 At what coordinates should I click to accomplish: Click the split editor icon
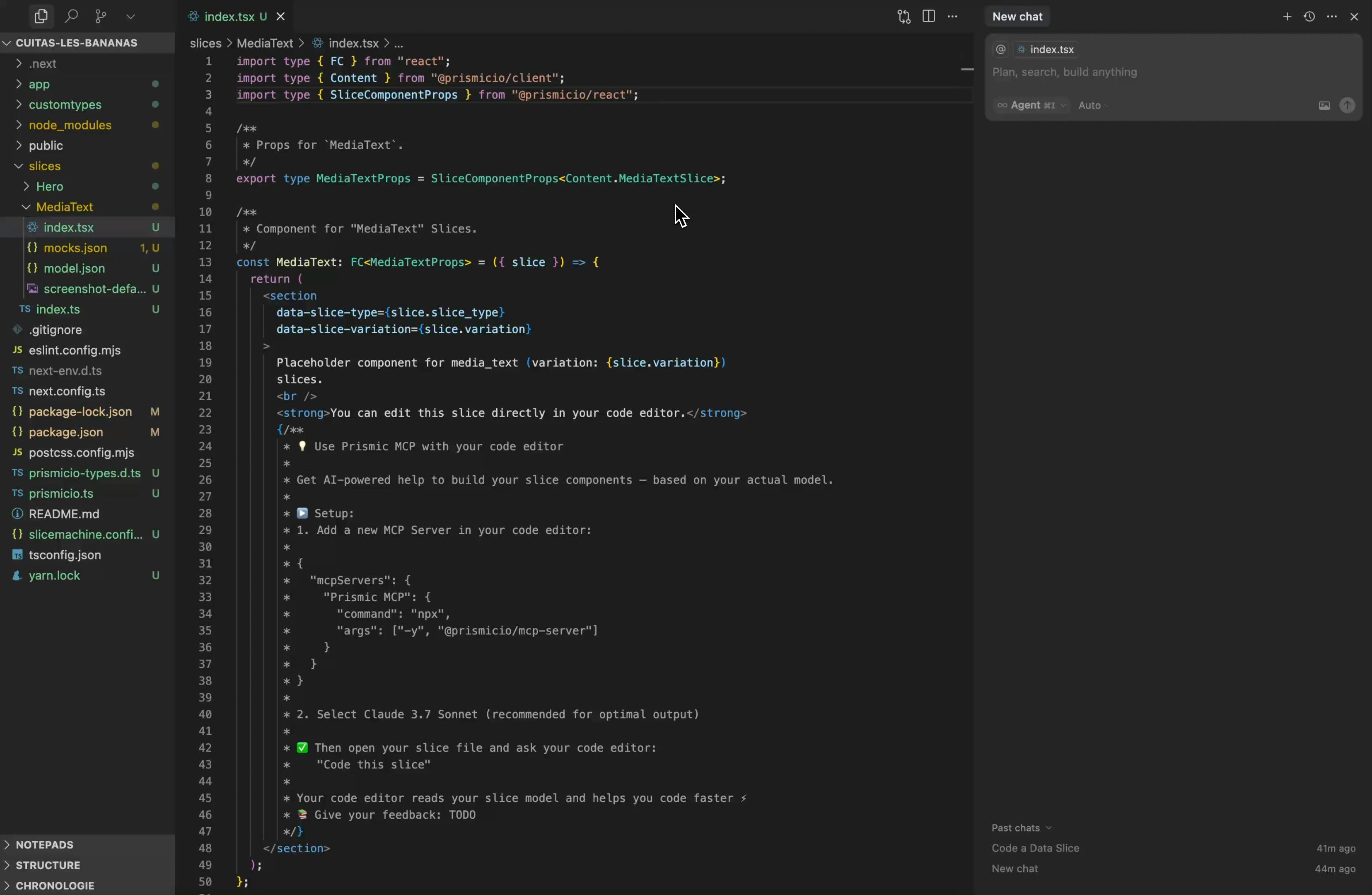[x=928, y=16]
